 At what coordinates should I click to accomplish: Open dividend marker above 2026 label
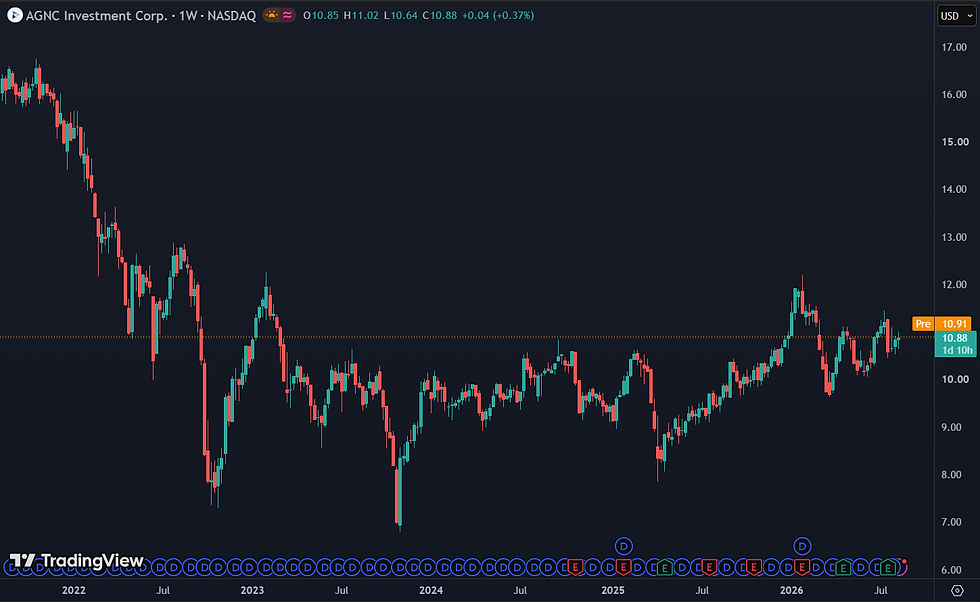point(802,546)
